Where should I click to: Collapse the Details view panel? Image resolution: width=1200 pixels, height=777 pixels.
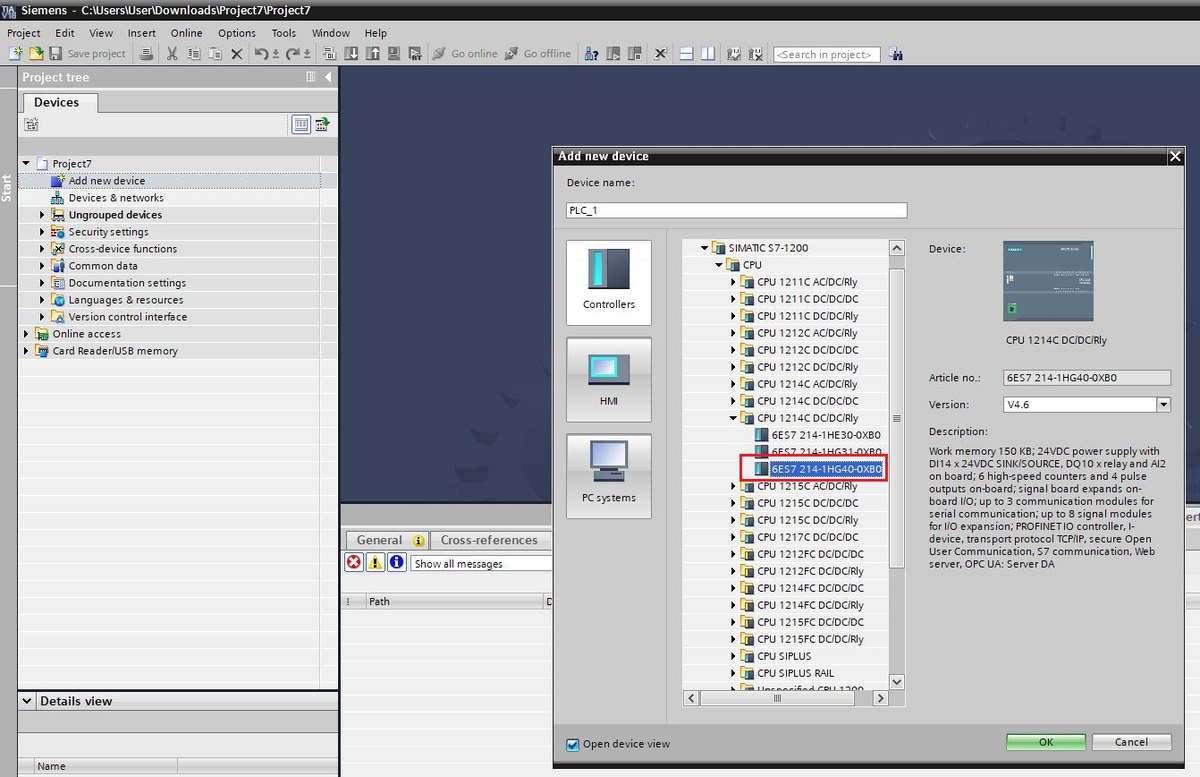point(29,701)
